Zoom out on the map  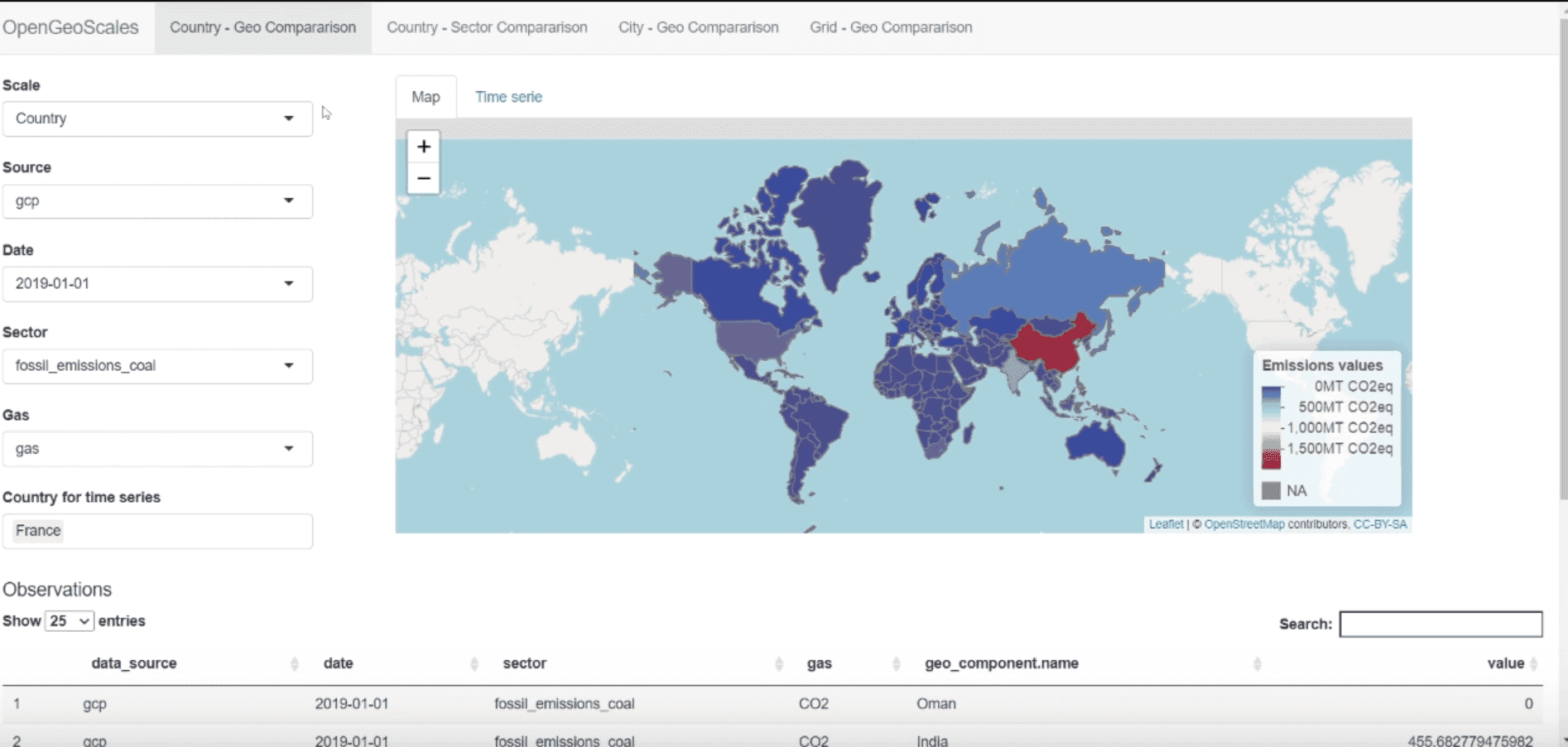pos(423,178)
